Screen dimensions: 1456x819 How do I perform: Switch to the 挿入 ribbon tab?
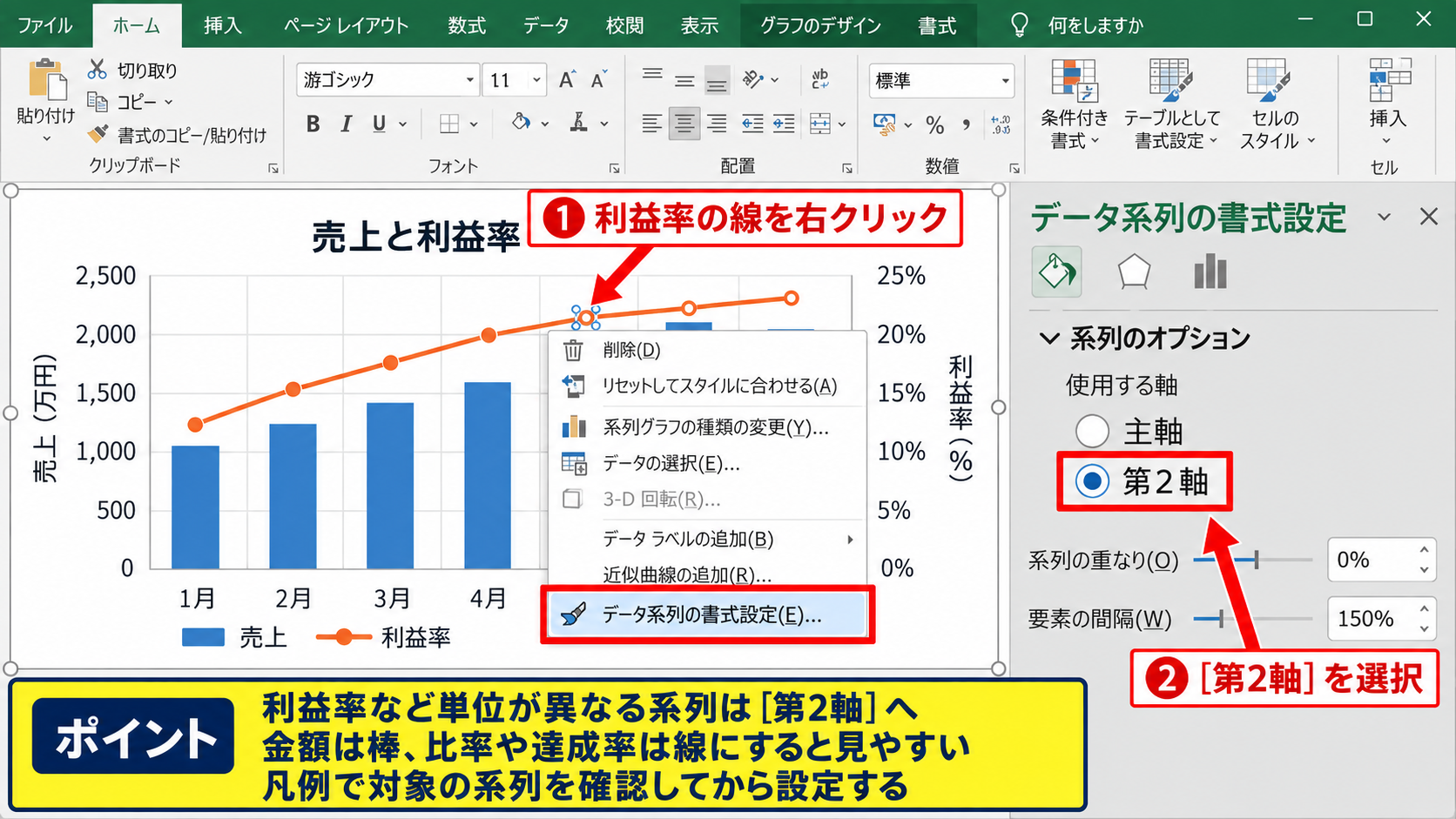[x=222, y=25]
